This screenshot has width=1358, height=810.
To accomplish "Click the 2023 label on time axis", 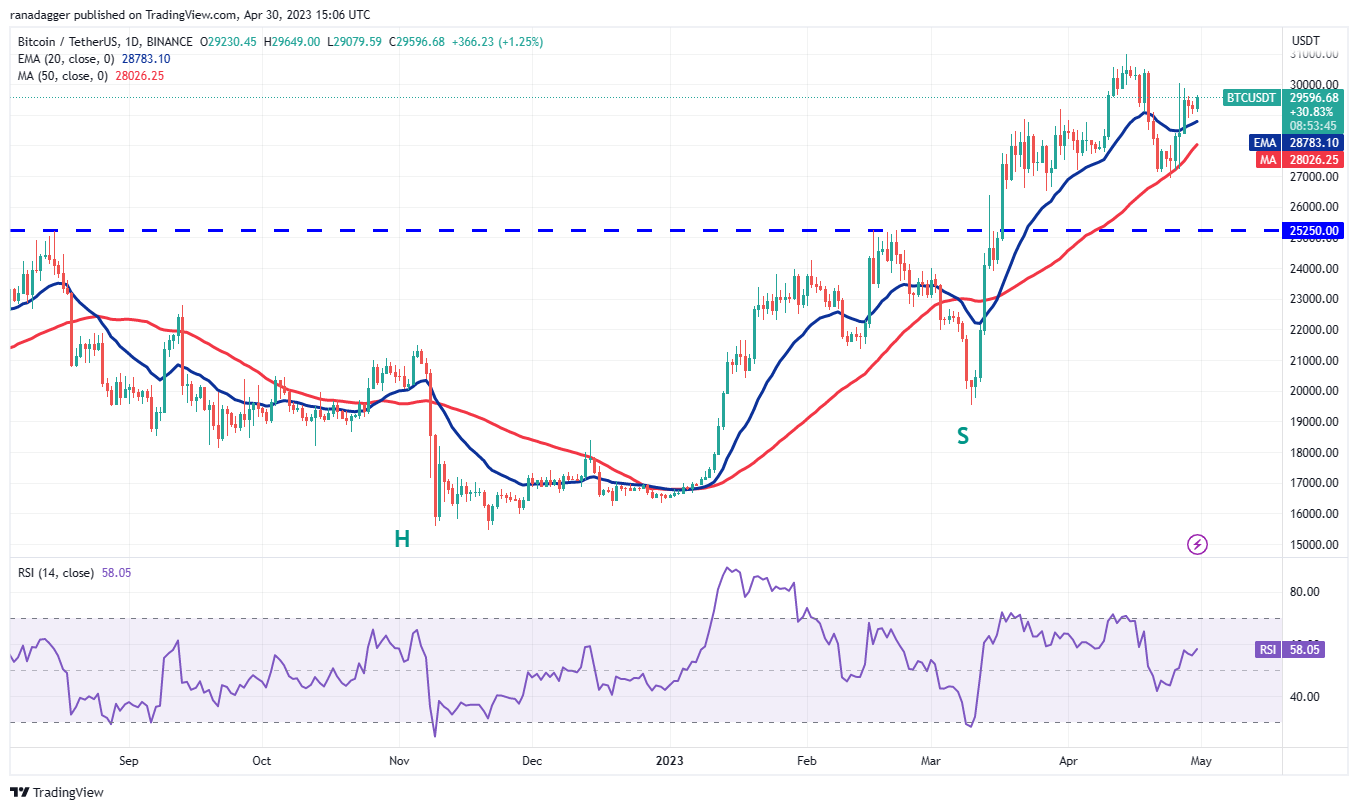I will pyautogui.click(x=669, y=760).
